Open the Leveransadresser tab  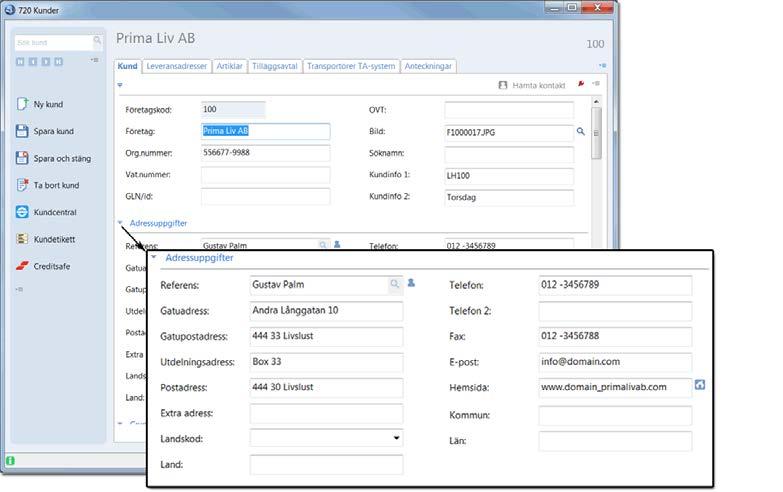[x=176, y=66]
